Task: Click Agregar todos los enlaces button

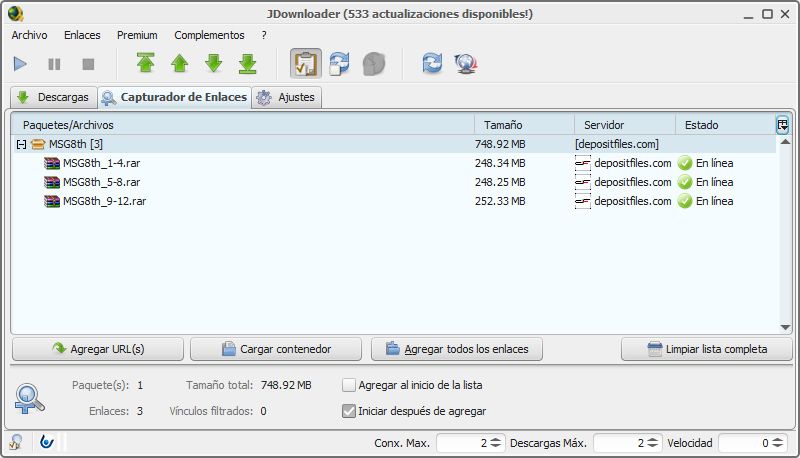Action: point(457,349)
